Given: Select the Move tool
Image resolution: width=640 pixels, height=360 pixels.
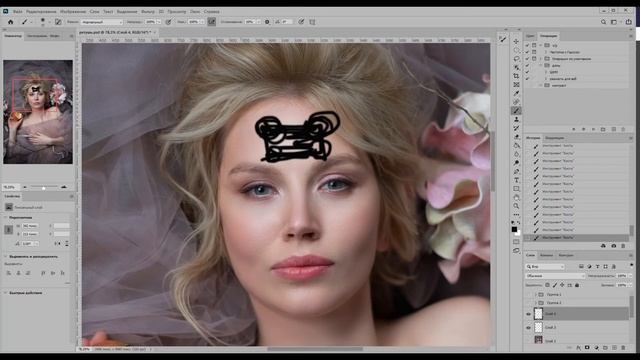Looking at the screenshot, I should (x=516, y=42).
